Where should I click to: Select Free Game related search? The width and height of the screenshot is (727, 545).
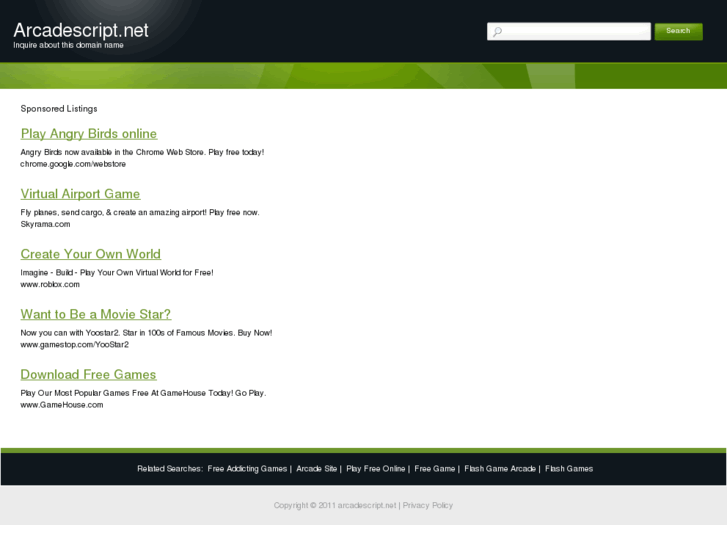434,469
